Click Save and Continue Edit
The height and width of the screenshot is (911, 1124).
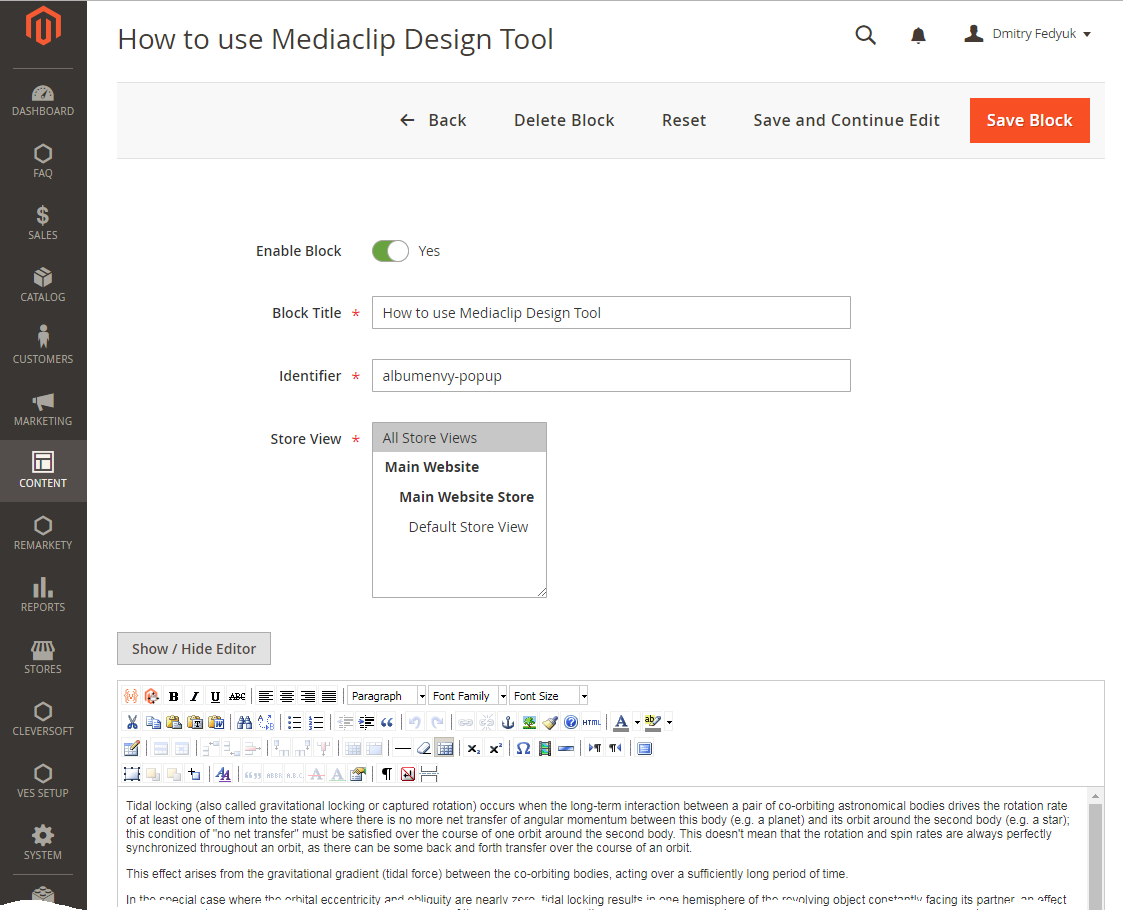pos(847,120)
